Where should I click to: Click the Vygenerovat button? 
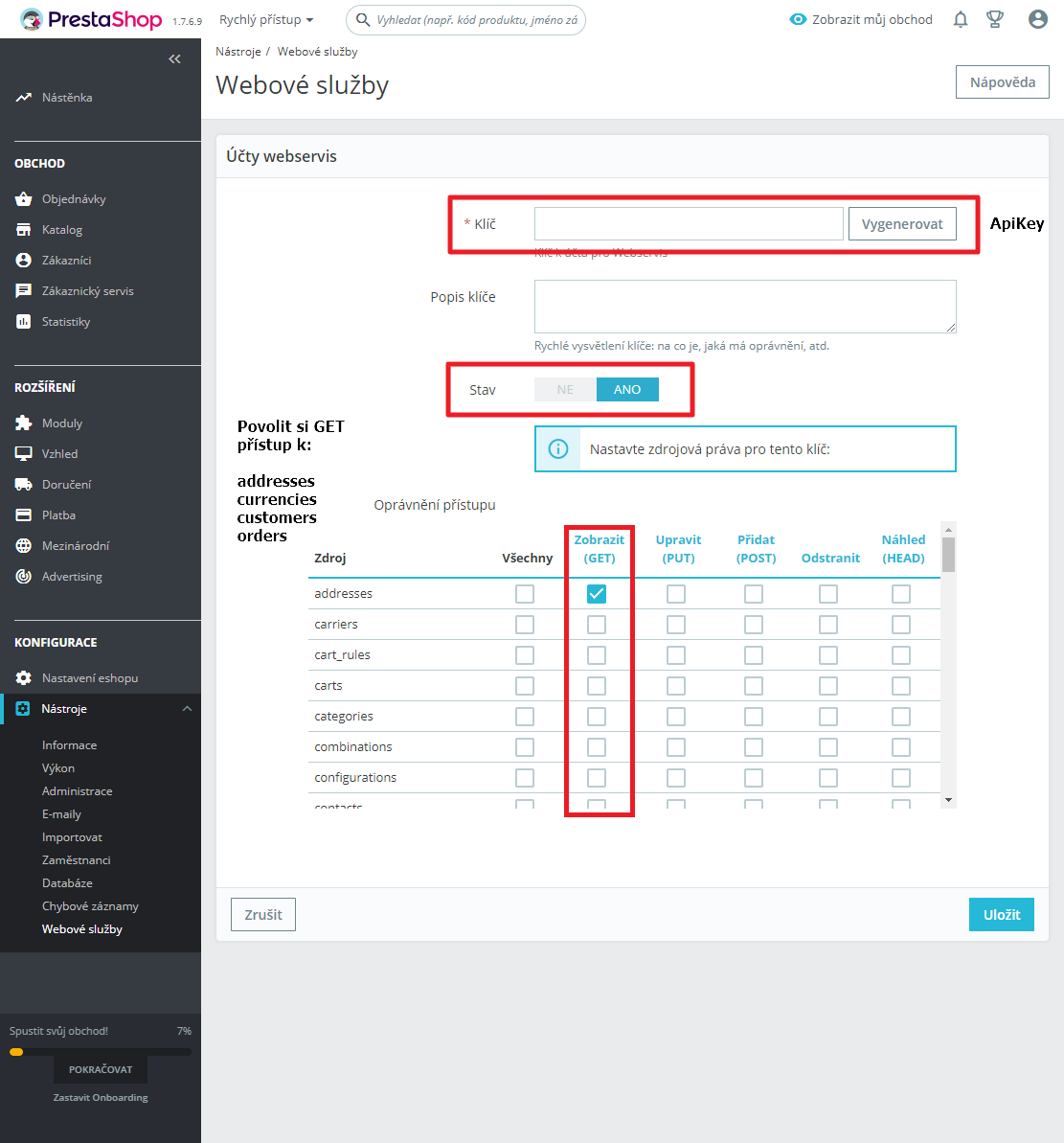click(x=902, y=224)
